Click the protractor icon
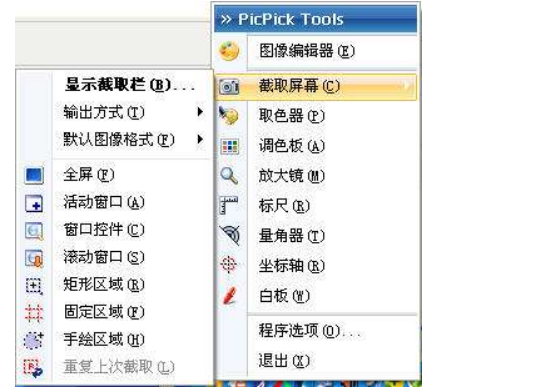 pyautogui.click(x=229, y=235)
